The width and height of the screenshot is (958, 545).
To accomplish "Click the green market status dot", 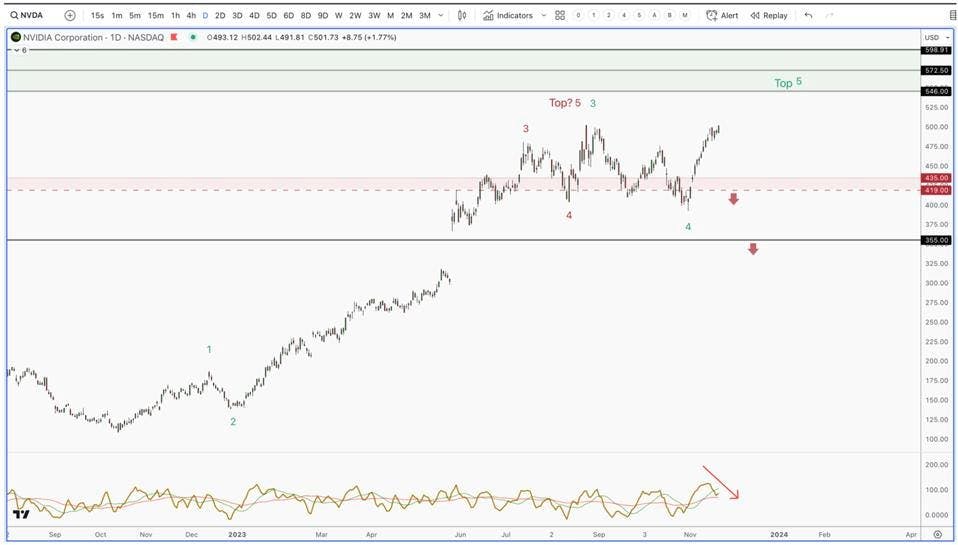I will point(193,37).
